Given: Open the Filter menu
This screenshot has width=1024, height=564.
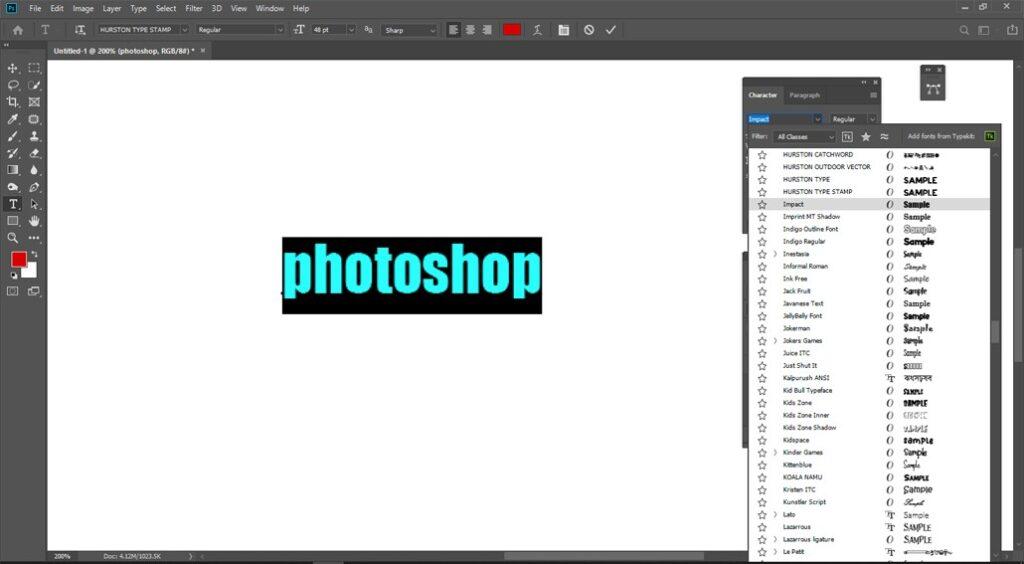Looking at the screenshot, I should point(194,8).
